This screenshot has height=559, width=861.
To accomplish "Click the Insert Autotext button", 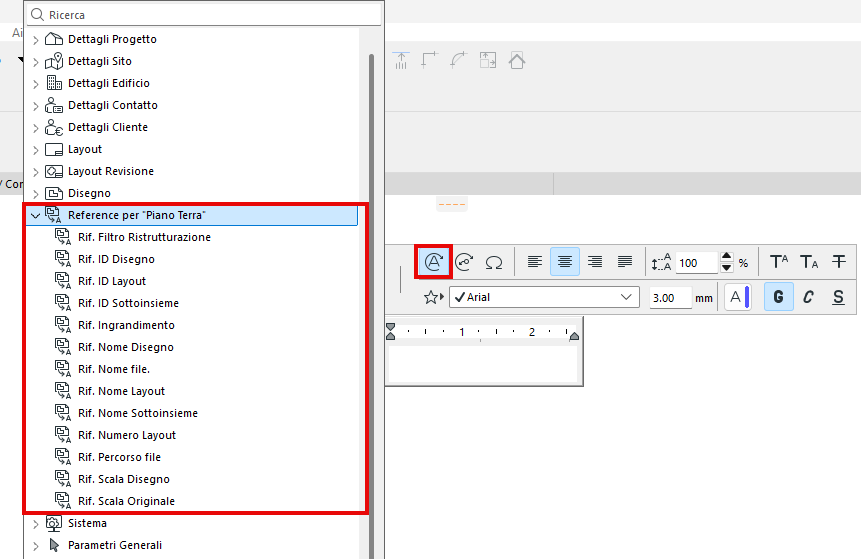I will coord(433,262).
